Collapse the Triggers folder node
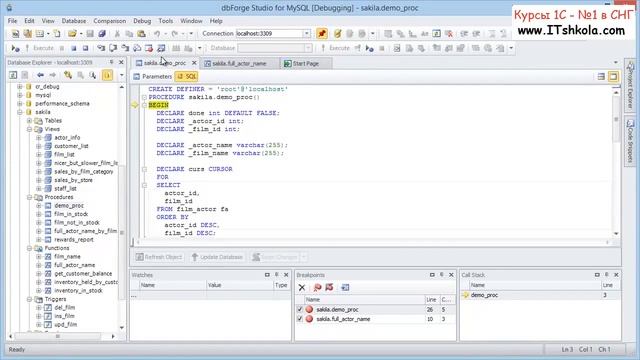This screenshot has width=640, height=360. click(29, 299)
